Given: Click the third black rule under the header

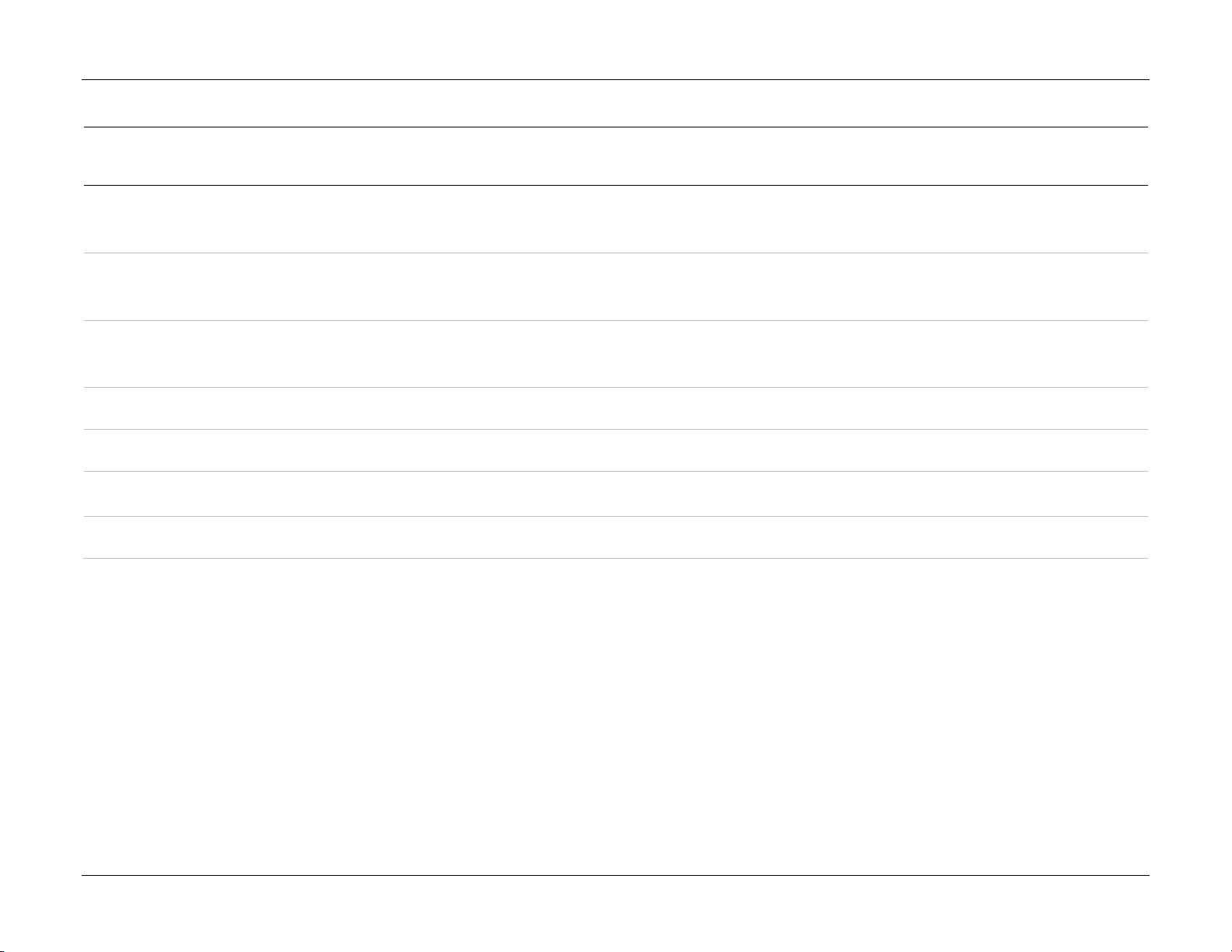Looking at the screenshot, I should tap(616, 185).
